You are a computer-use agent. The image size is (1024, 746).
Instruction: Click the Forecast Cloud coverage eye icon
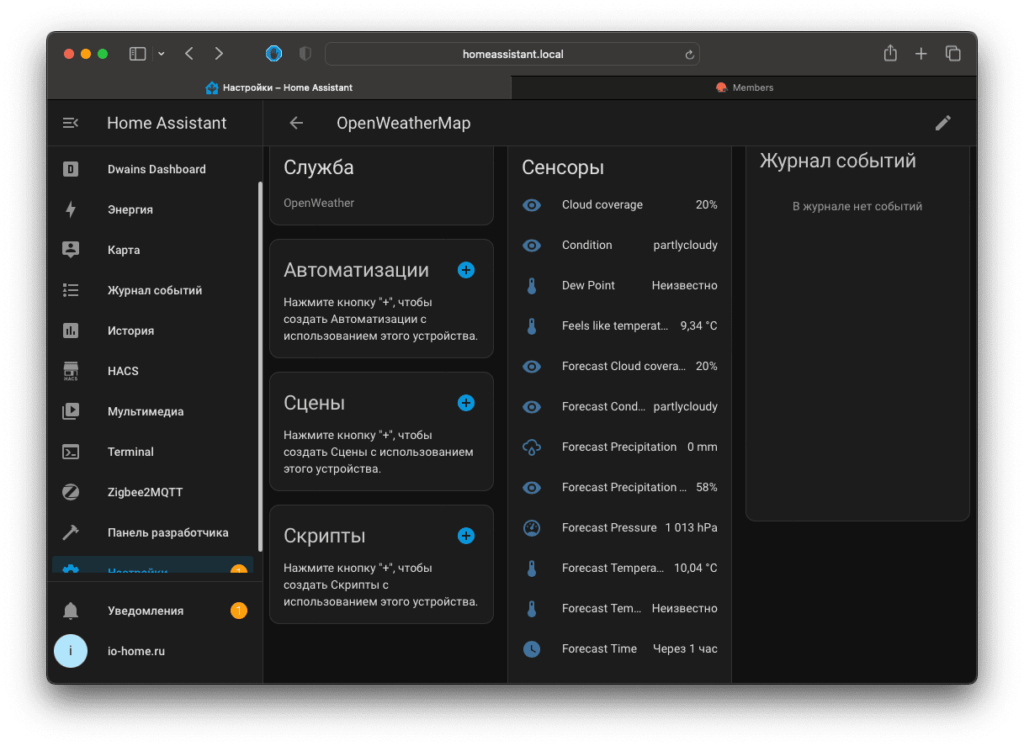pos(532,366)
